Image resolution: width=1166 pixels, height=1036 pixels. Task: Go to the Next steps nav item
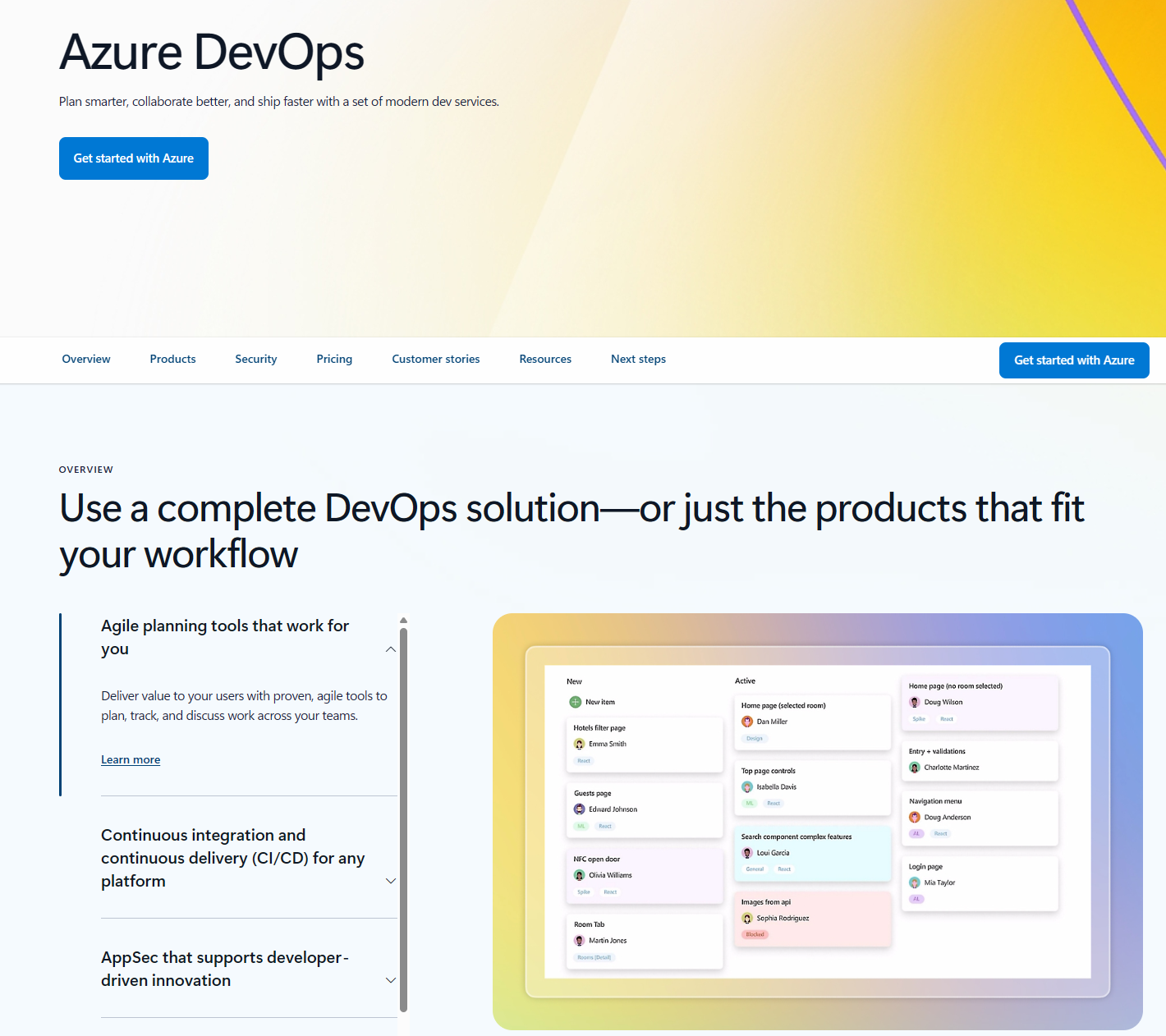click(x=638, y=359)
